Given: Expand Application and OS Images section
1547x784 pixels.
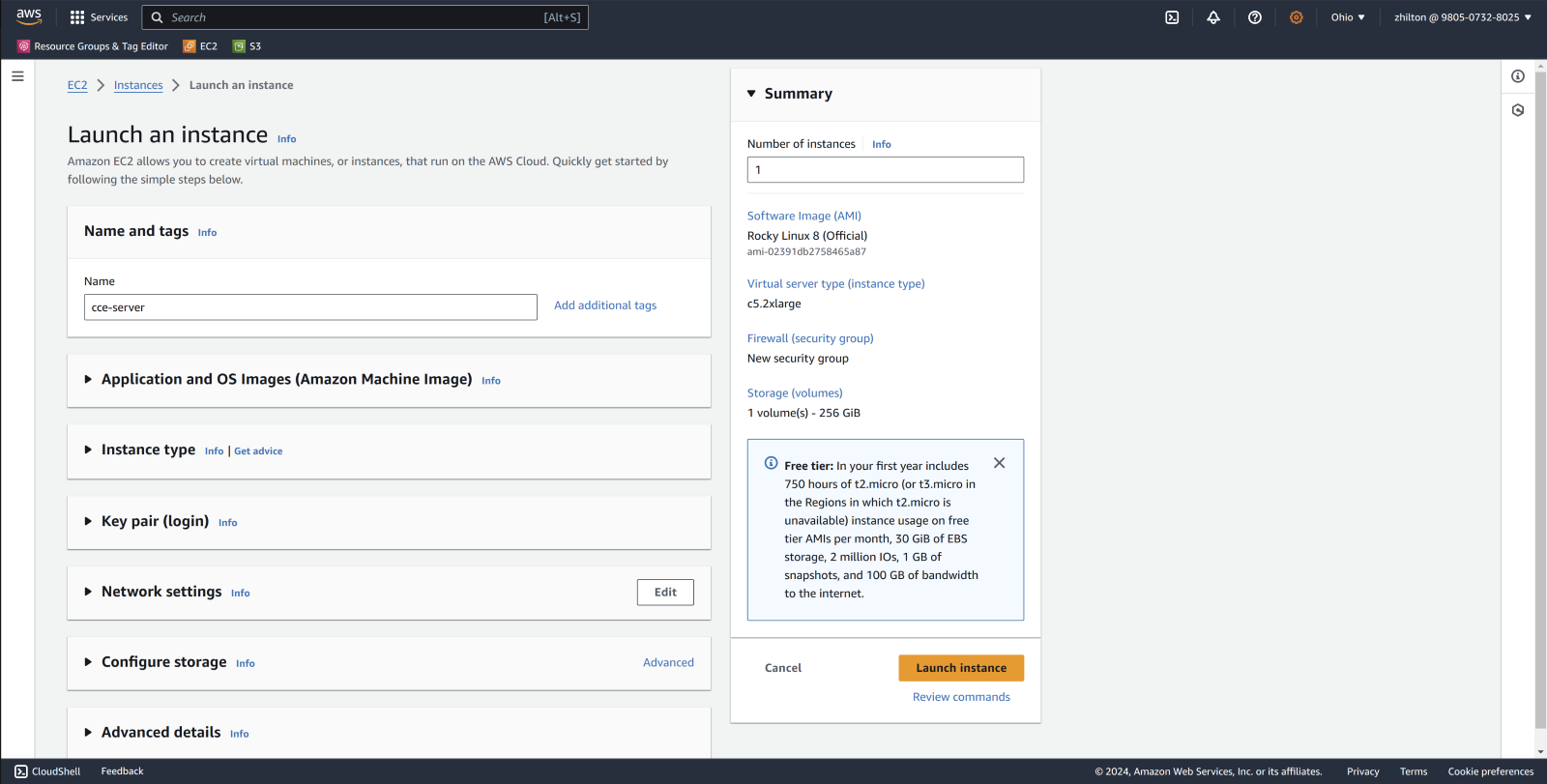Looking at the screenshot, I should [88, 380].
